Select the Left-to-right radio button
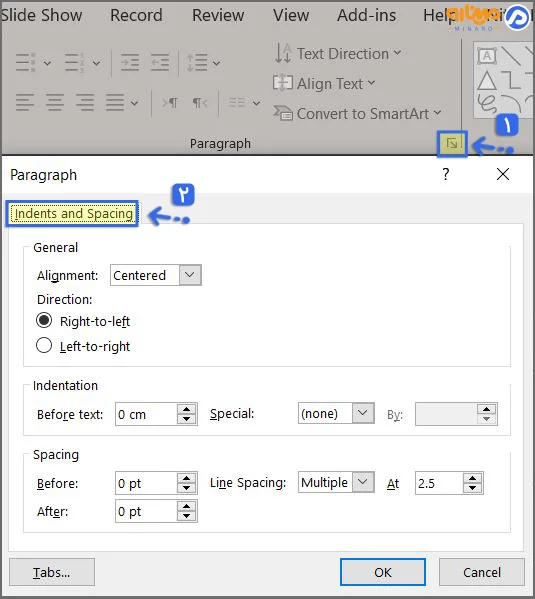535x599 pixels. [44, 345]
